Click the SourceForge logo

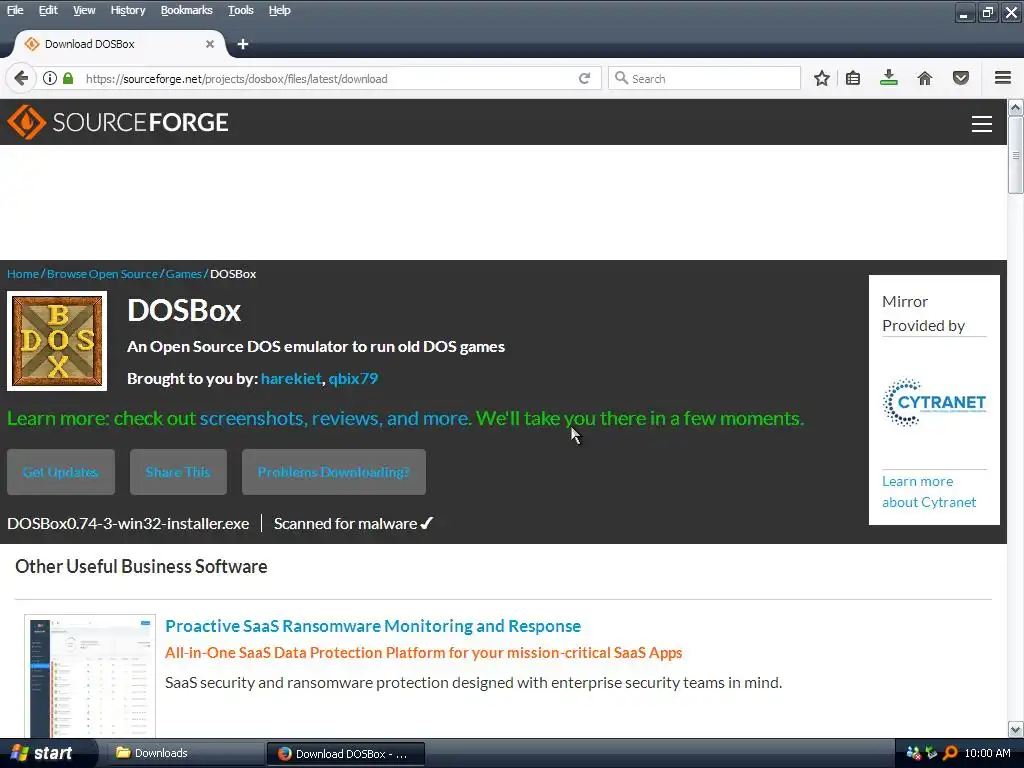tap(118, 122)
